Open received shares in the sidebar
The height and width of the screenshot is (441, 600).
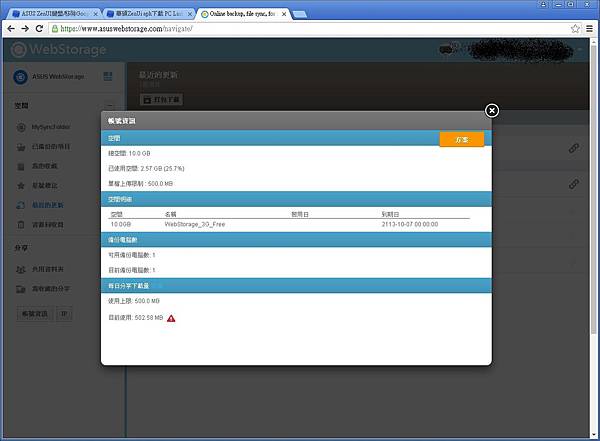pos(51,289)
